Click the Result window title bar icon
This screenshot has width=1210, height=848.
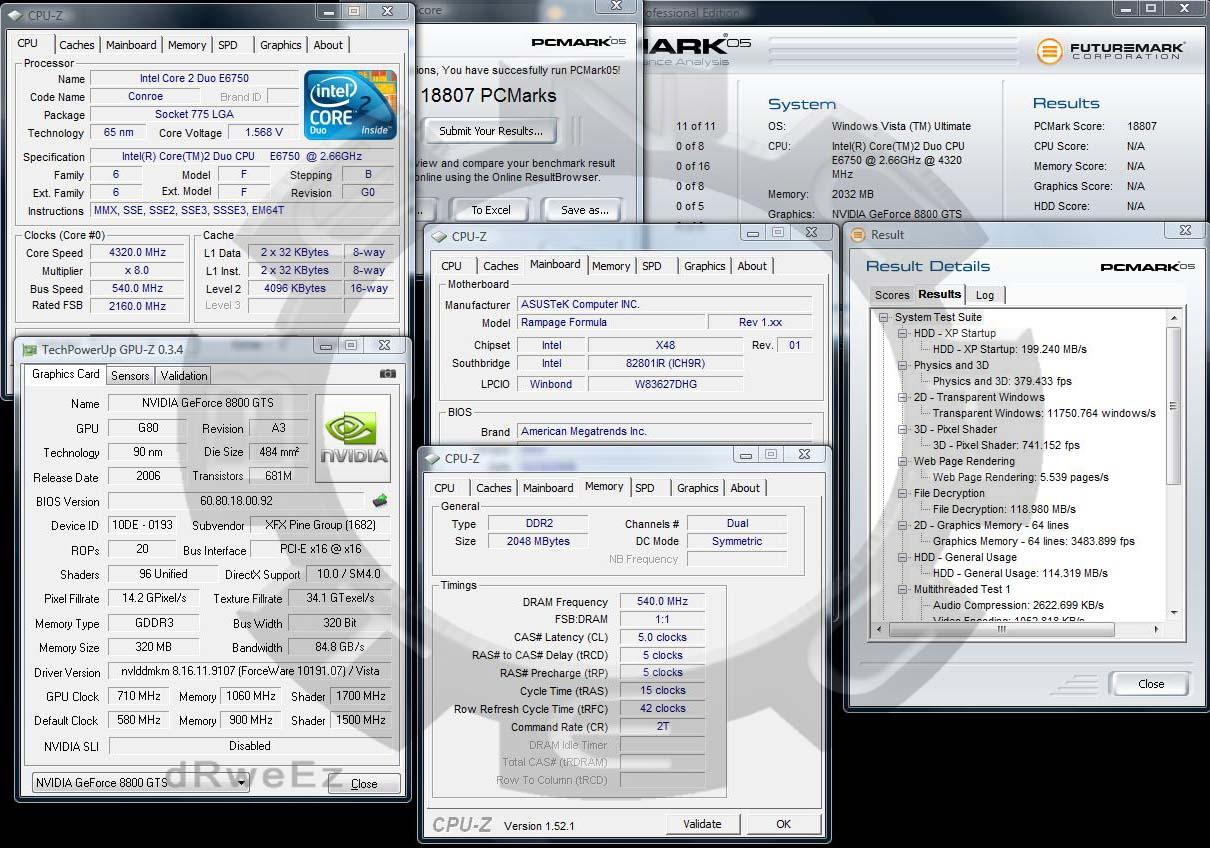coord(858,235)
